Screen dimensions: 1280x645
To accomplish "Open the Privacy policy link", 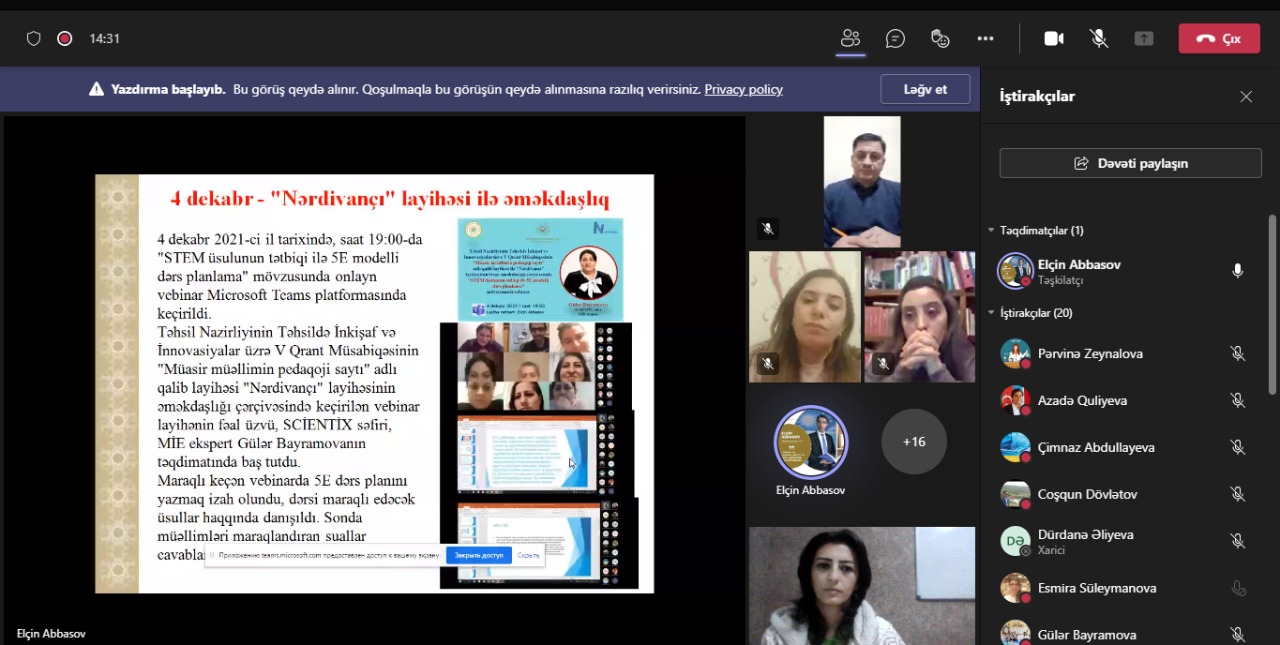I will point(743,89).
